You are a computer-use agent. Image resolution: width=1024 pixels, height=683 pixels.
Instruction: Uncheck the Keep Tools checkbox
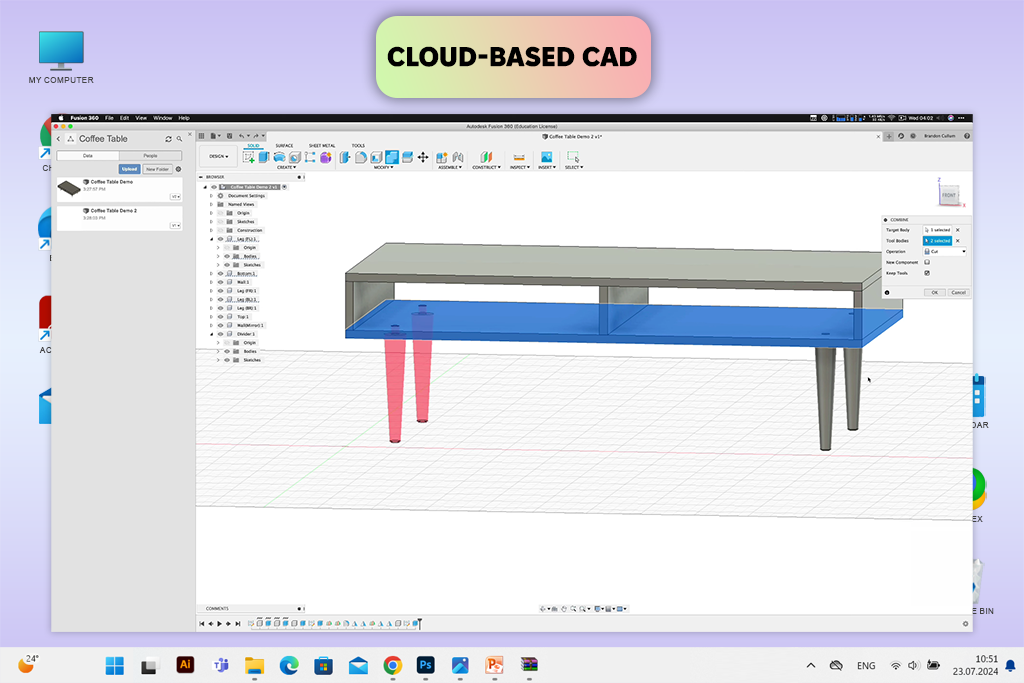(x=927, y=273)
